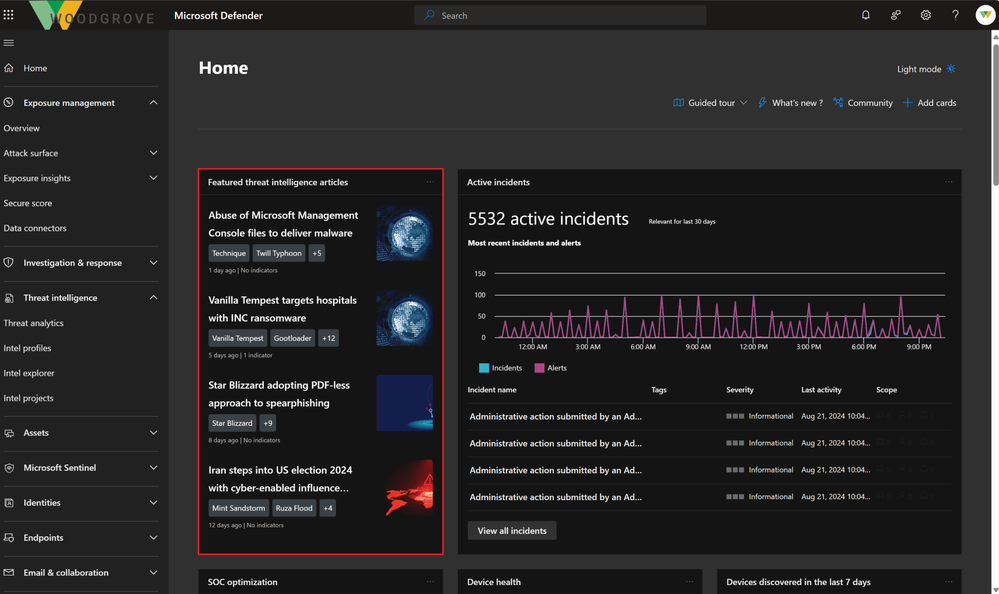Expand Investigation & response chevron
This screenshot has width=999, height=594.
[154, 262]
